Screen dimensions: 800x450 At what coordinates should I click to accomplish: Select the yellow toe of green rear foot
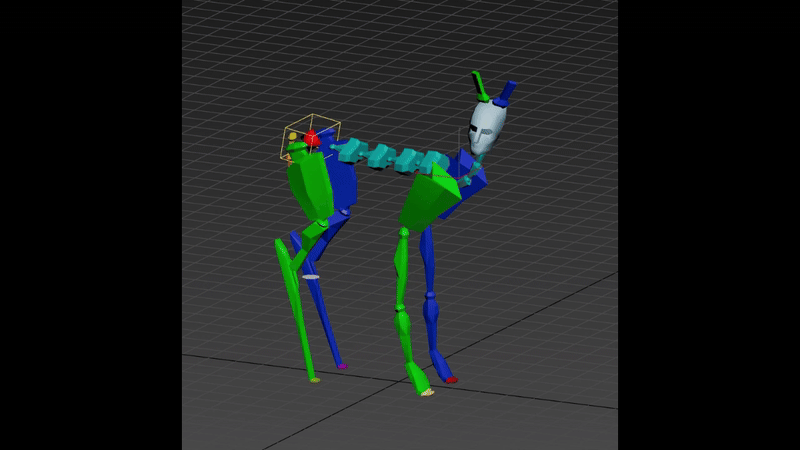coord(314,380)
